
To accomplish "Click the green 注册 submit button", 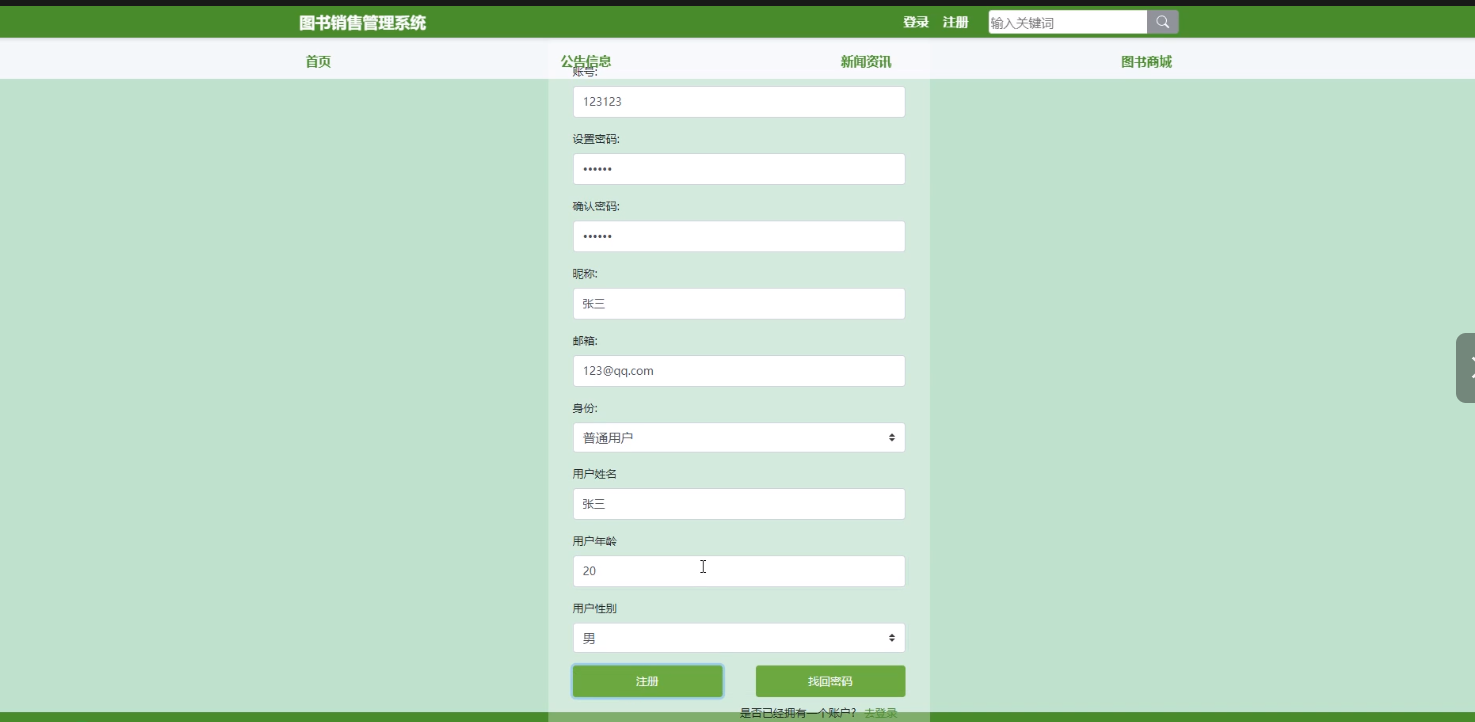I will point(648,681).
